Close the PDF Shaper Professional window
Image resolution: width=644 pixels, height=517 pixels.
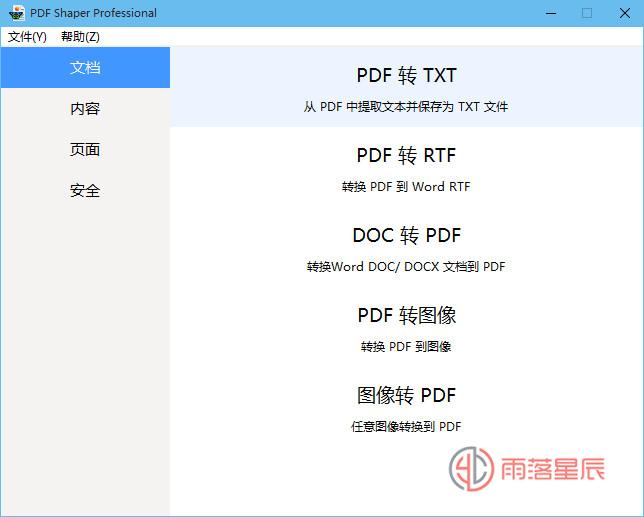(x=625, y=13)
